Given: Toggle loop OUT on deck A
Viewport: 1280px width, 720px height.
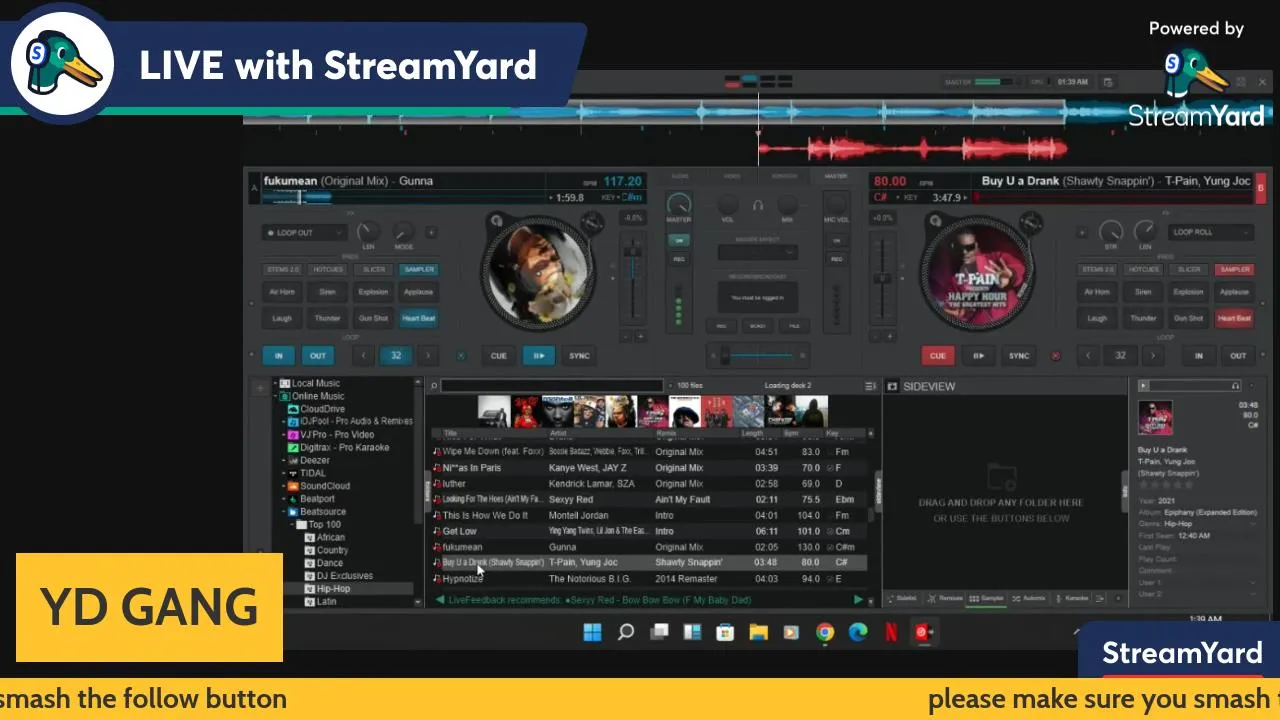Looking at the screenshot, I should point(317,355).
